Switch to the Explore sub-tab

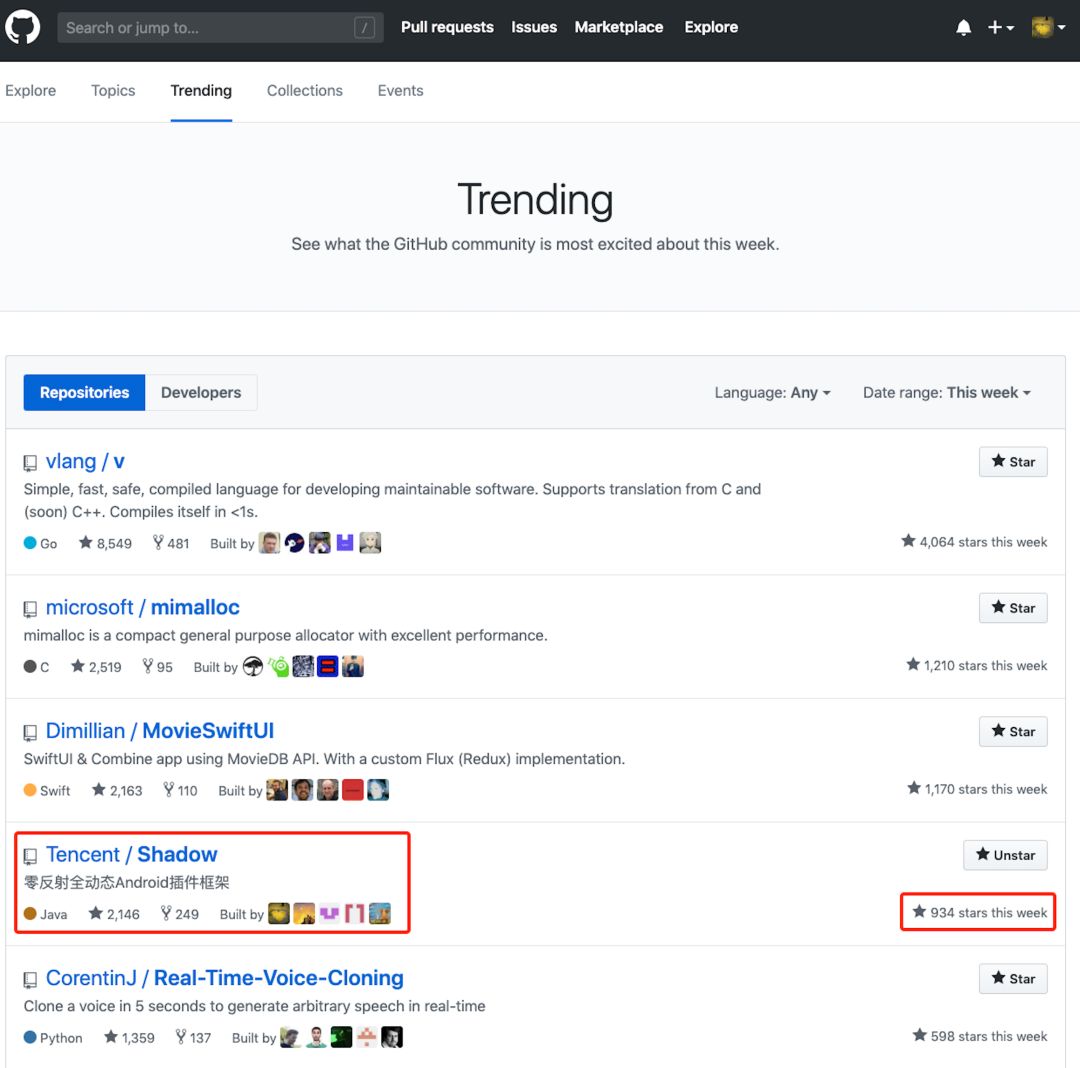click(30, 91)
